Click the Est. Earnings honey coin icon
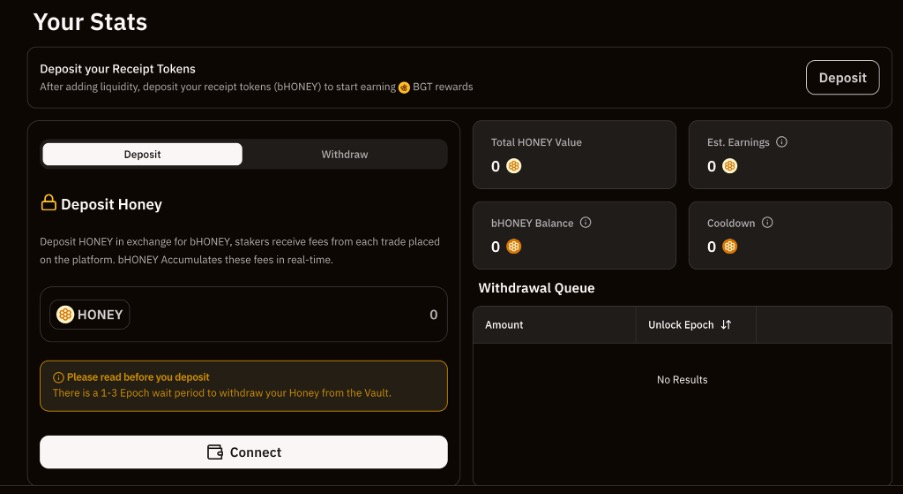This screenshot has width=904, height=494. pyautogui.click(x=730, y=167)
